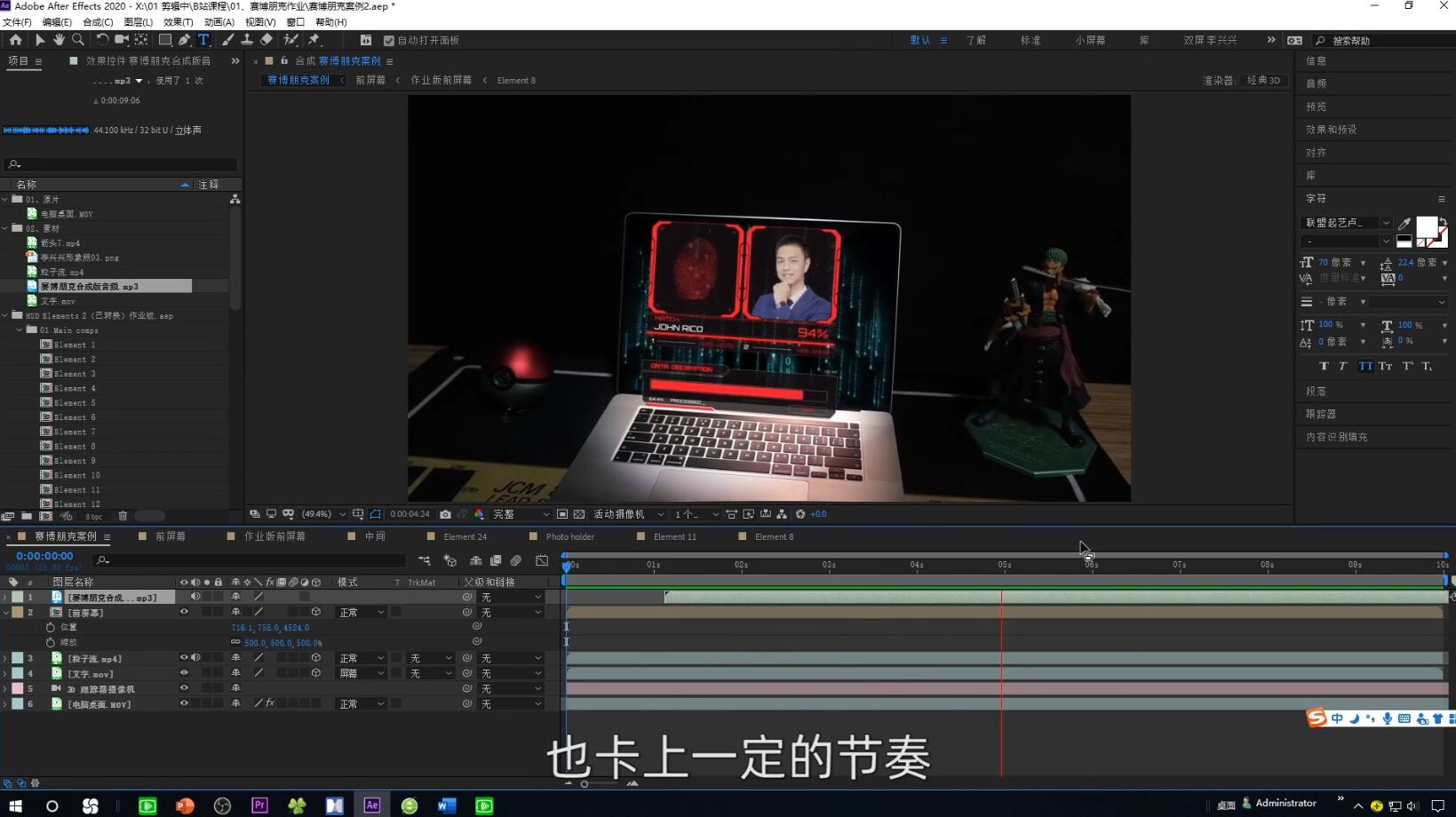
Task: Toggle visibility of the 电脑桌面.MOV layer
Action: 184,703
